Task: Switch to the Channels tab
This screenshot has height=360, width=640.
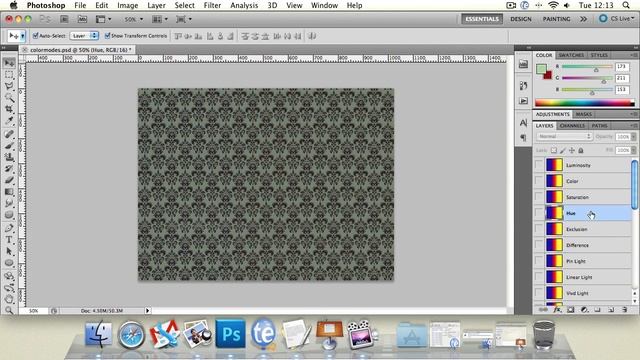Action: 572,126
